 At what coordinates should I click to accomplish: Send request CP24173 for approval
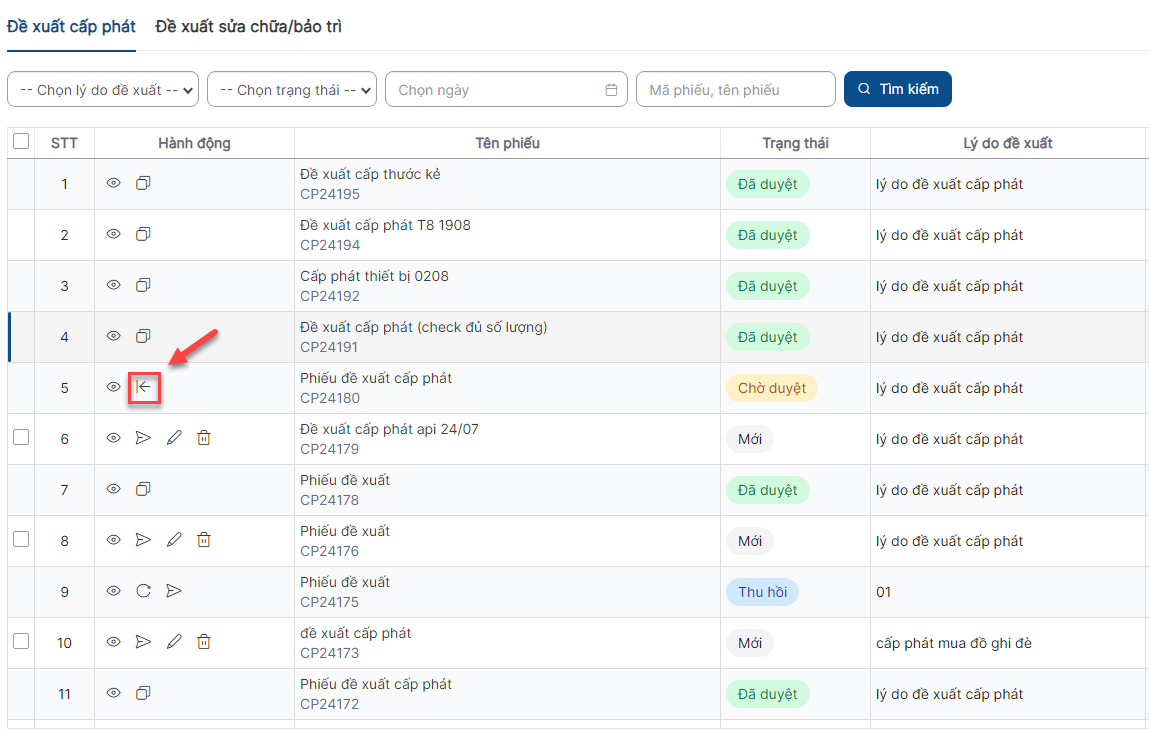point(144,641)
